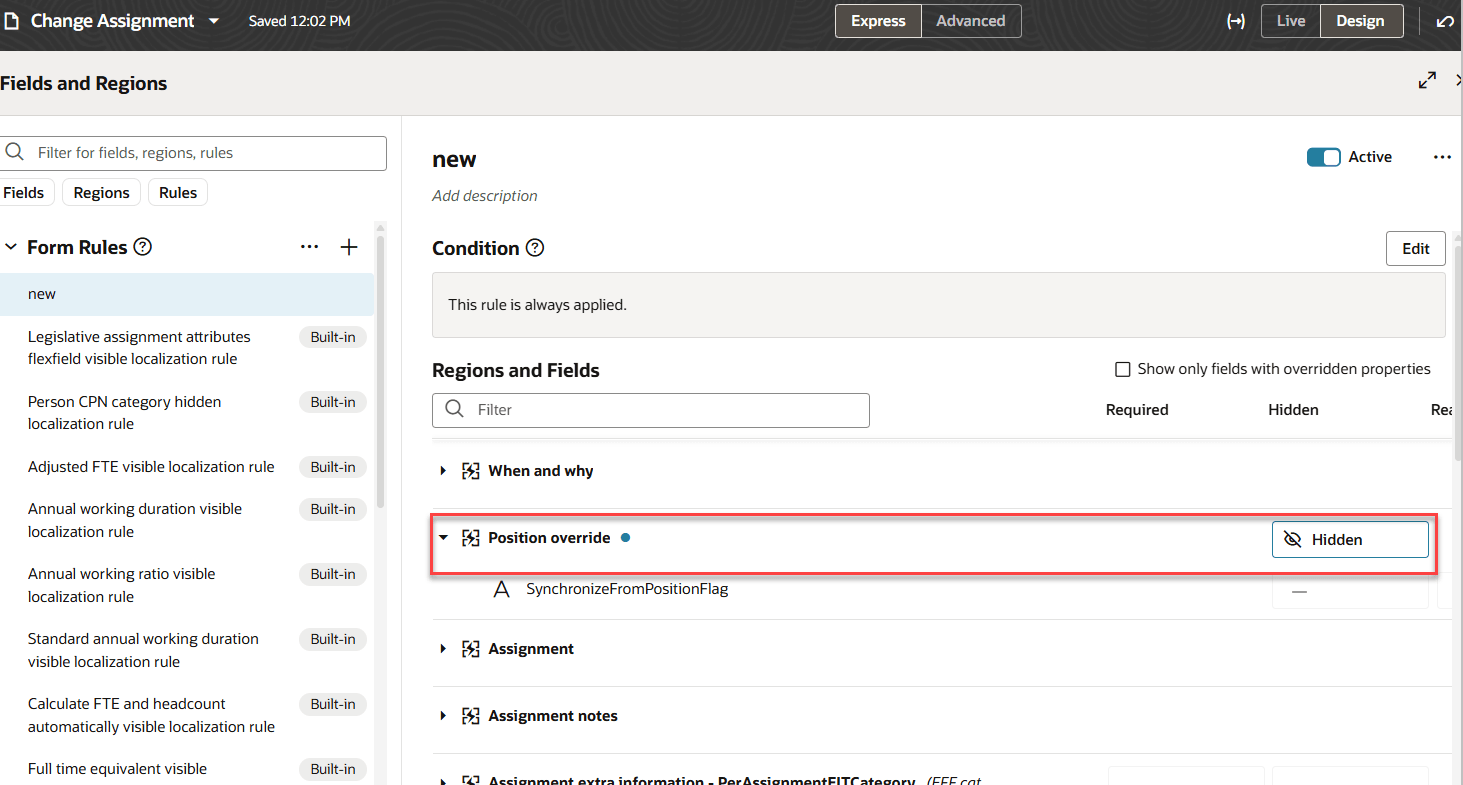Screen dimensions: 1463x785
Task: Click the page-width toggle icon beside Live
Action: [1236, 21]
